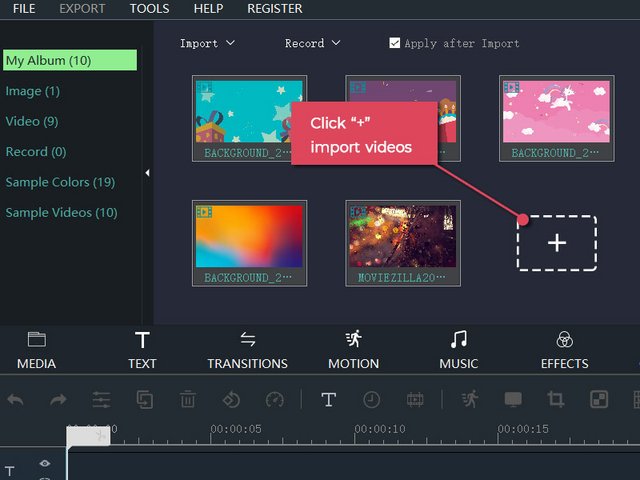Switch to the MEDIA tab

point(36,351)
